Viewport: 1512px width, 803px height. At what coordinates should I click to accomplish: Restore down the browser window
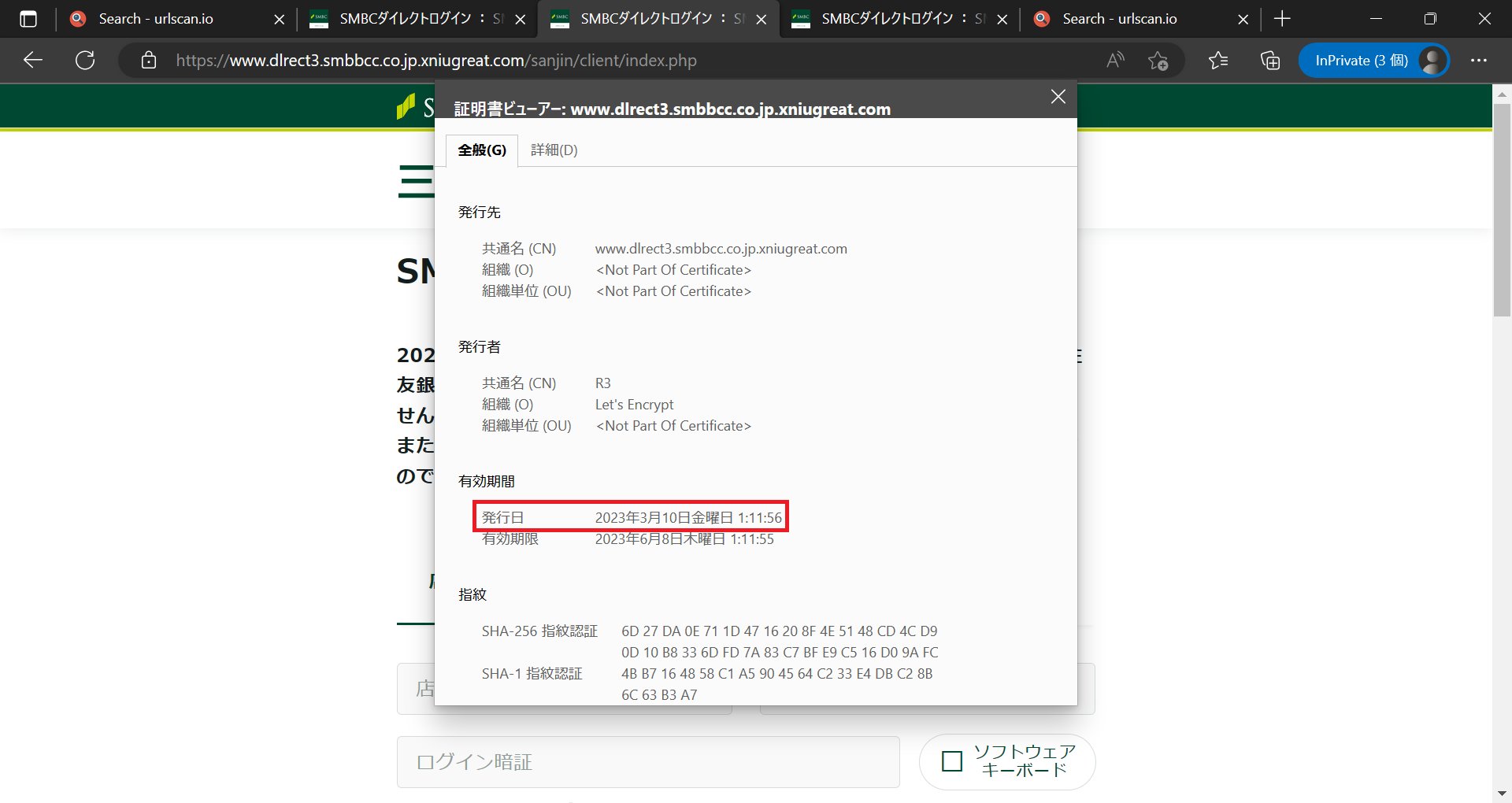coord(1430,19)
